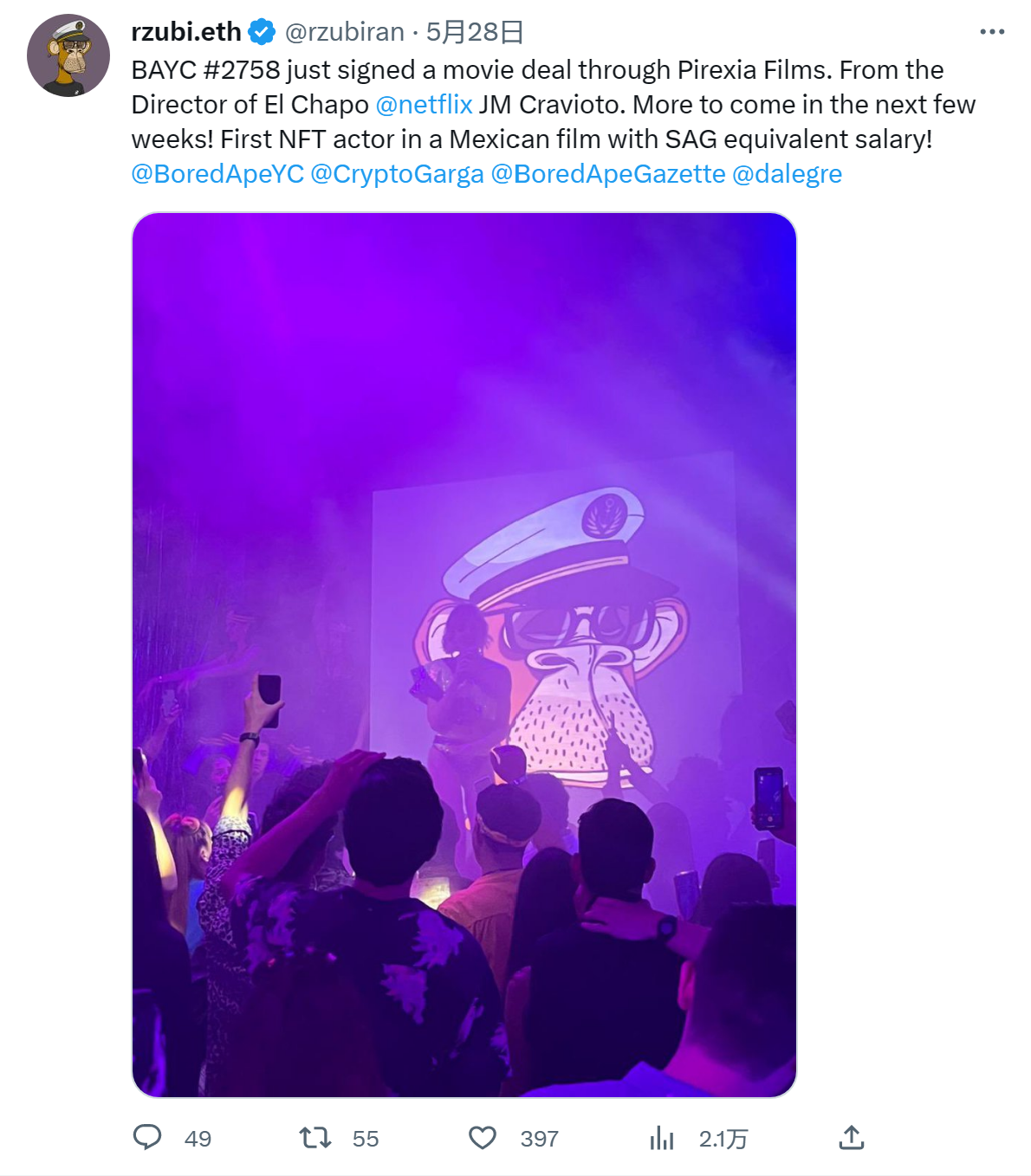Open the rzubi.eth display name profile

186,32
